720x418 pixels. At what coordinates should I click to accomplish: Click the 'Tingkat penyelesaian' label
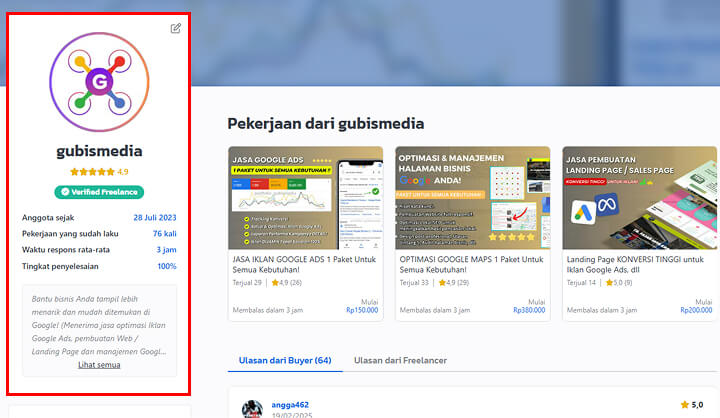[x=60, y=266]
